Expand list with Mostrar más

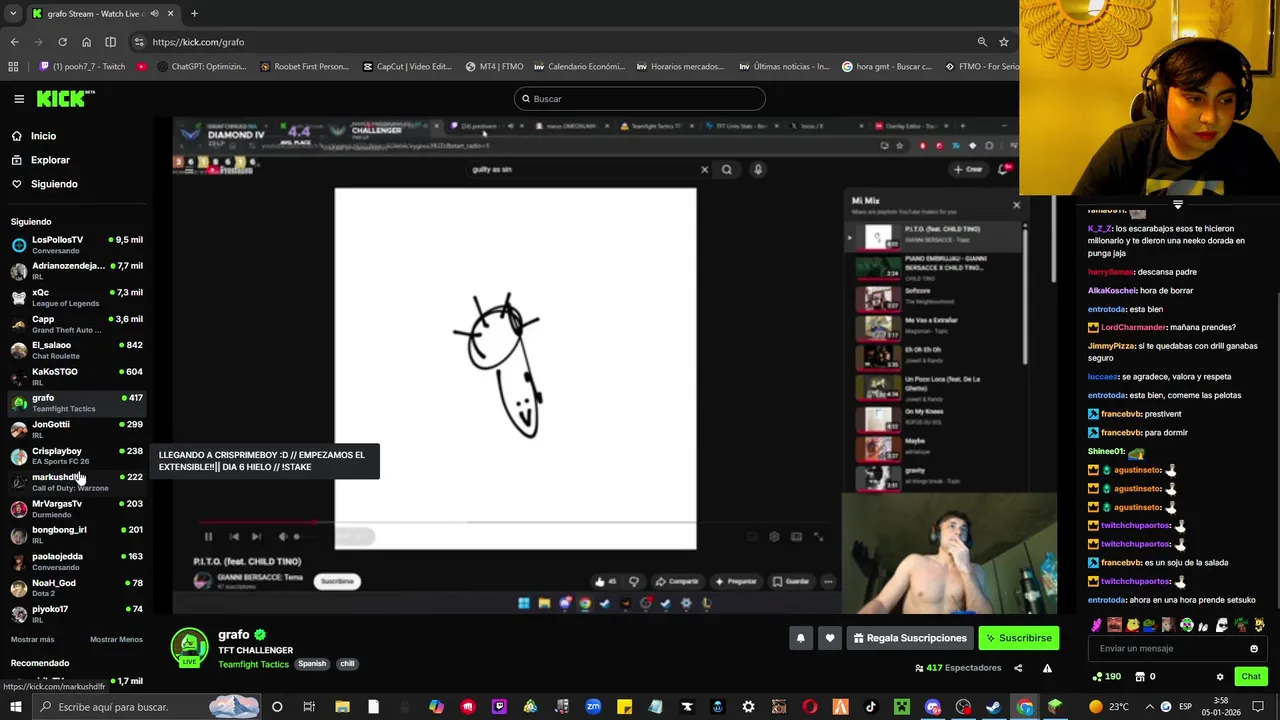[x=33, y=639]
